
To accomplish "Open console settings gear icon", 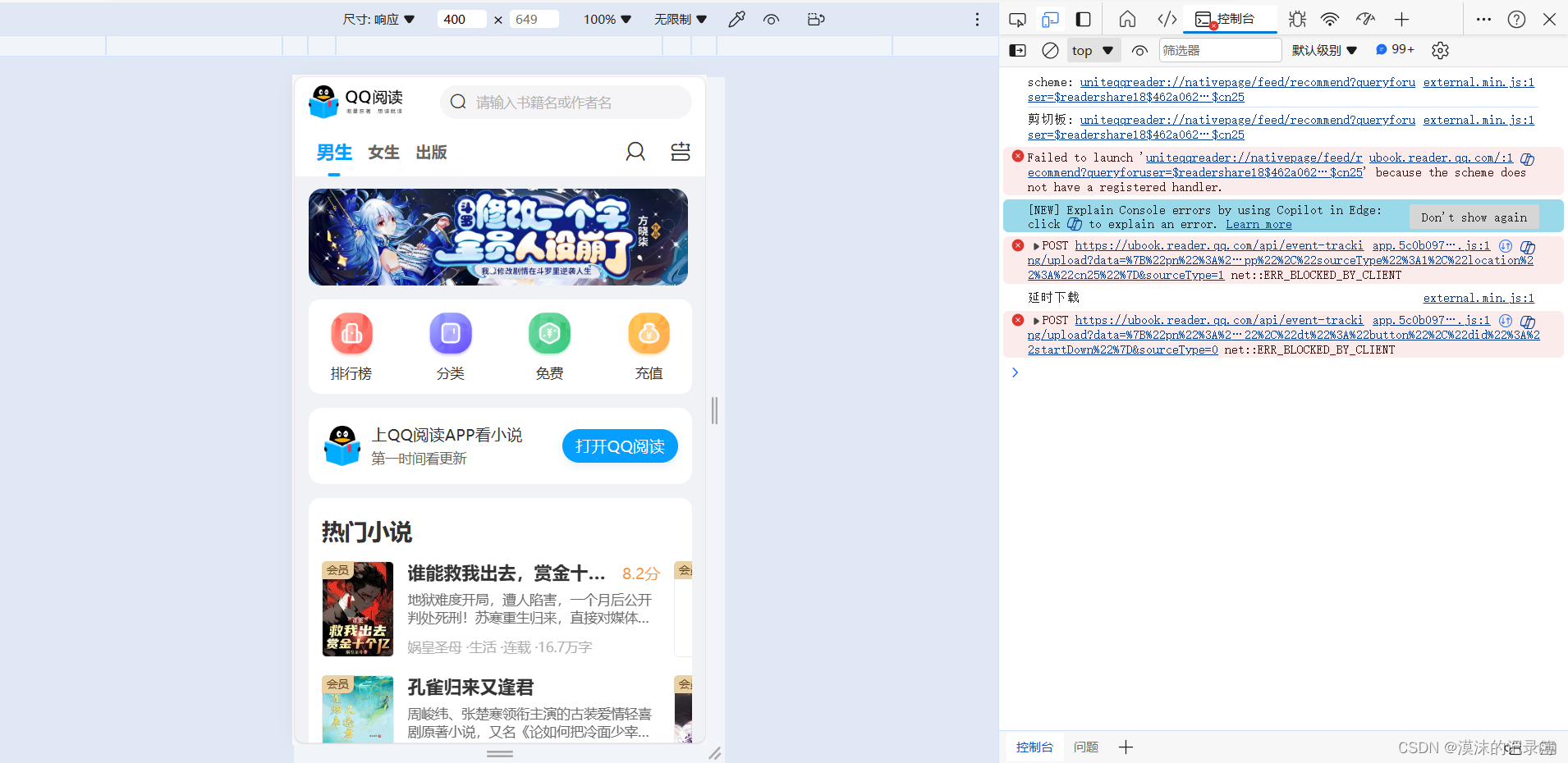I will click(x=1440, y=50).
